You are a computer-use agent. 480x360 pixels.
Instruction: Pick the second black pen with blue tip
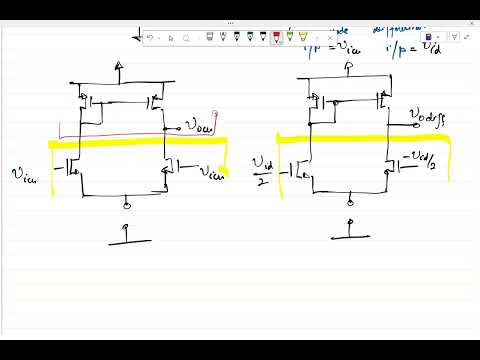250,37
